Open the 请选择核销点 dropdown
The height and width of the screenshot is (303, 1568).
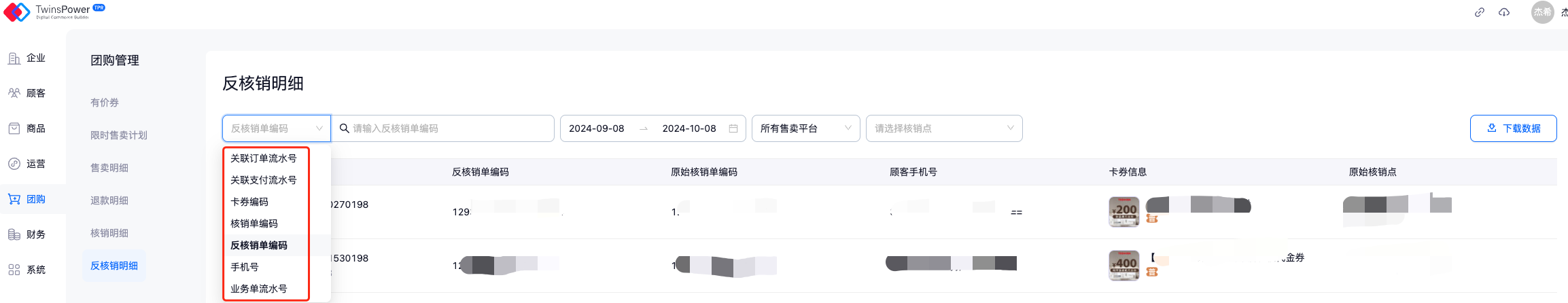click(943, 128)
